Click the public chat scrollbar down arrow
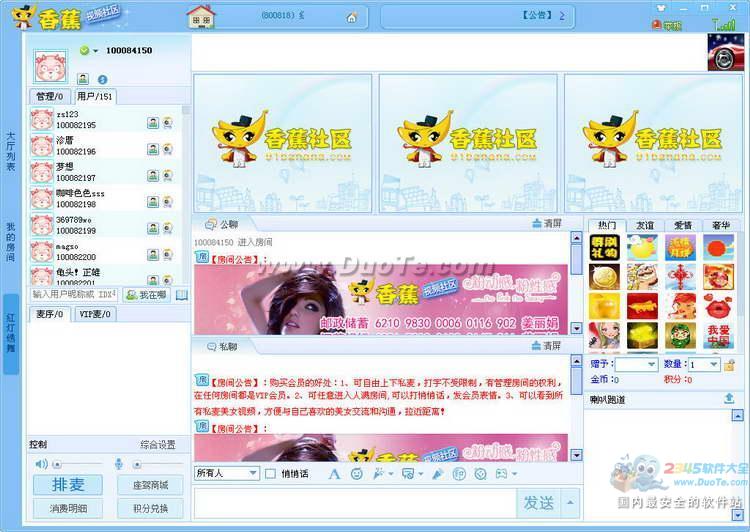This screenshot has height=532, width=750. (x=576, y=328)
